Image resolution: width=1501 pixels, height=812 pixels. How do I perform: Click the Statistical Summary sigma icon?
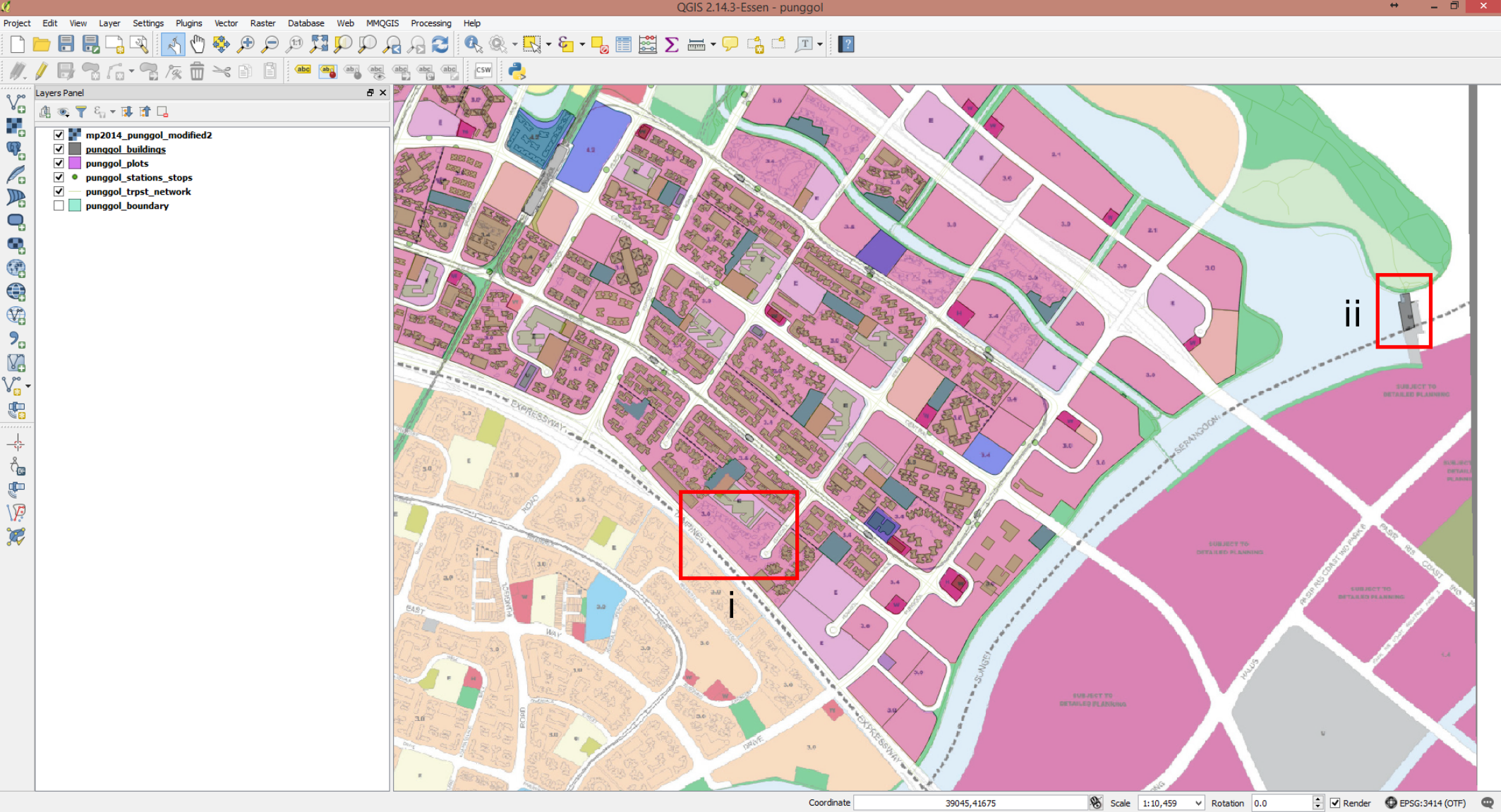(671, 44)
